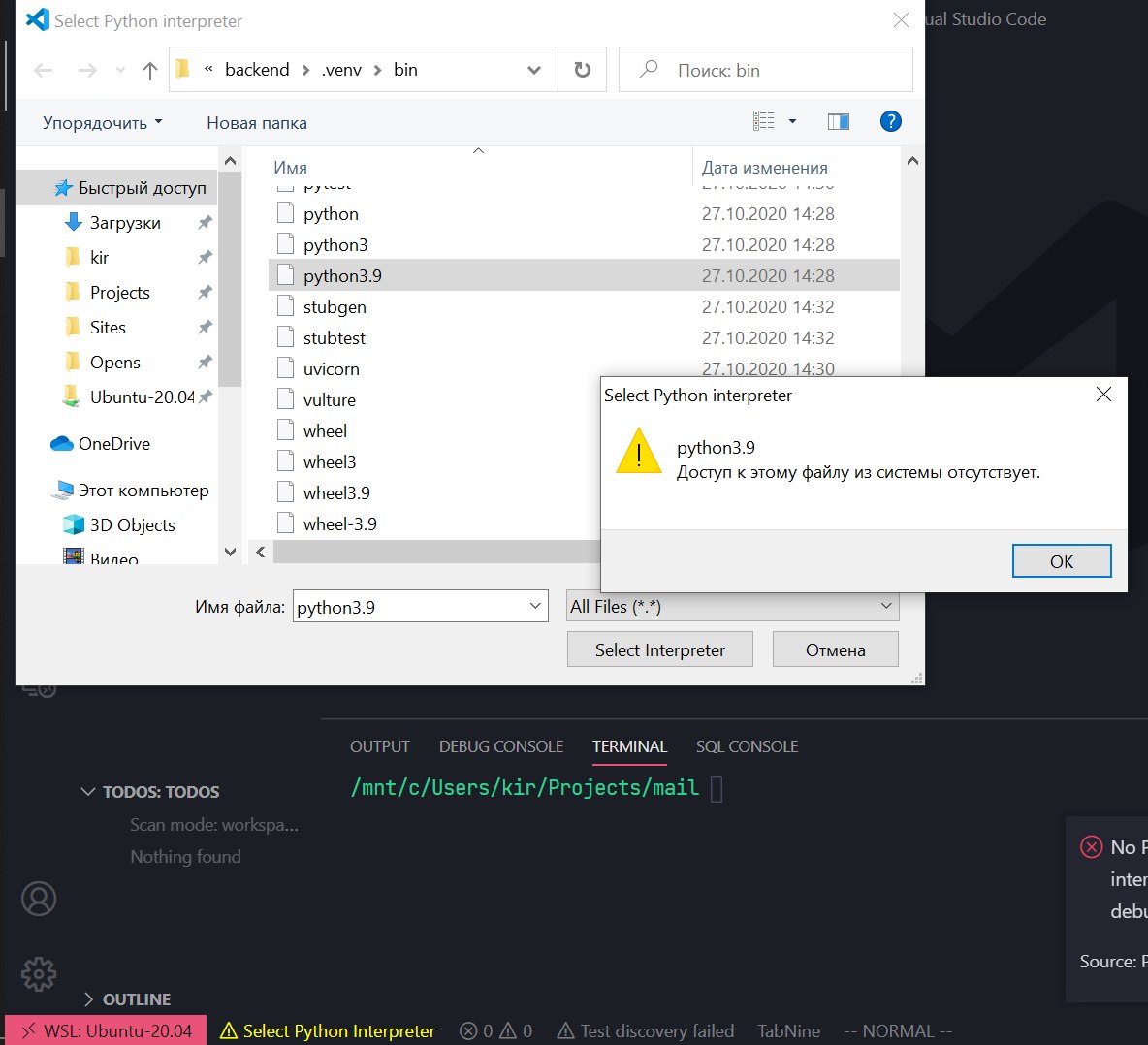The image size is (1148, 1045).
Task: Expand the address bar history dropdown
Action: pyautogui.click(x=533, y=70)
